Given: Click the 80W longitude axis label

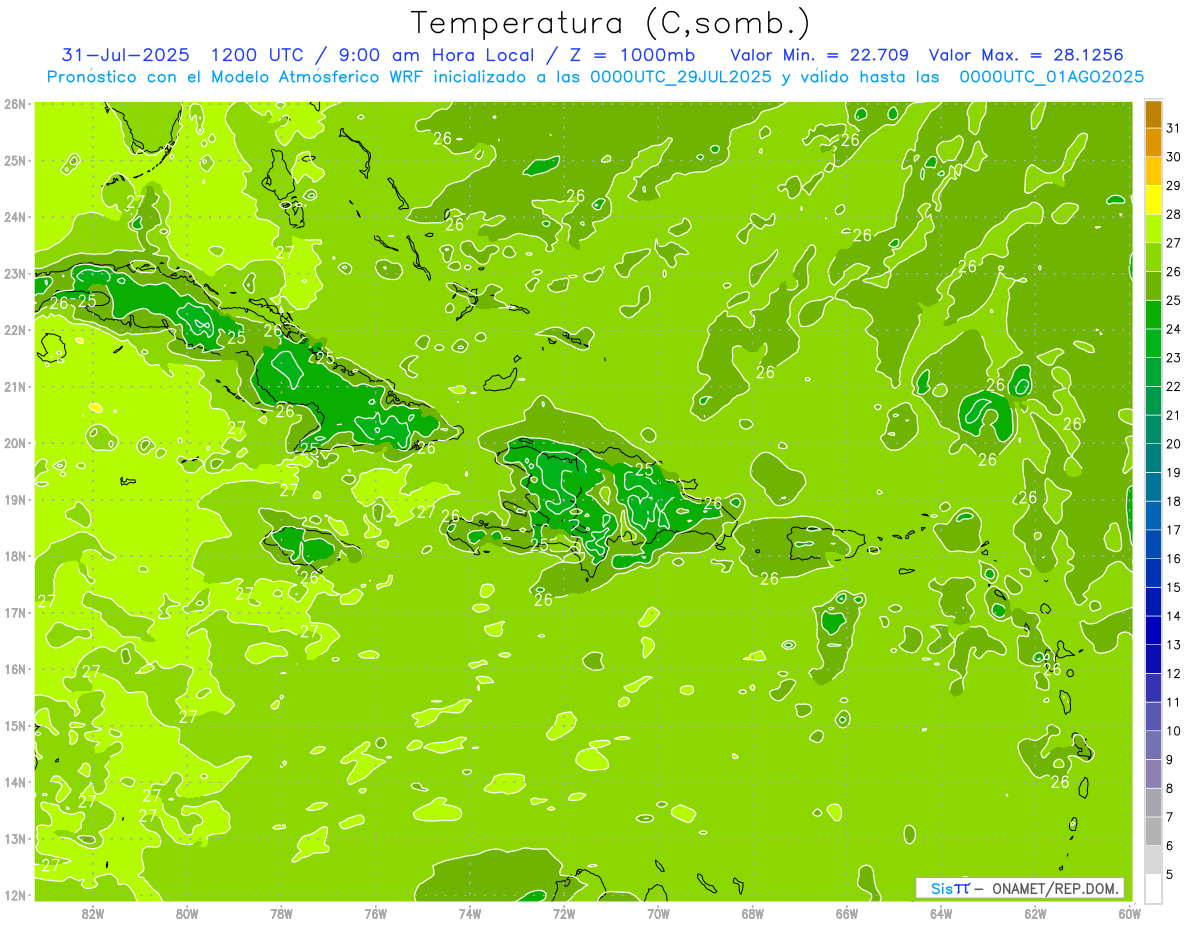Looking at the screenshot, I should [x=187, y=913].
